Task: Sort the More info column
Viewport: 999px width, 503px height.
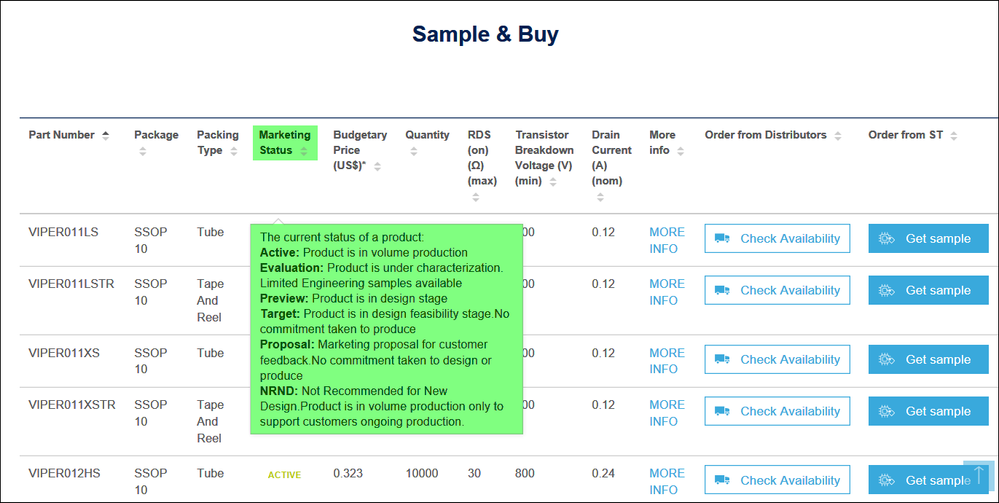Action: pyautogui.click(x=680, y=151)
